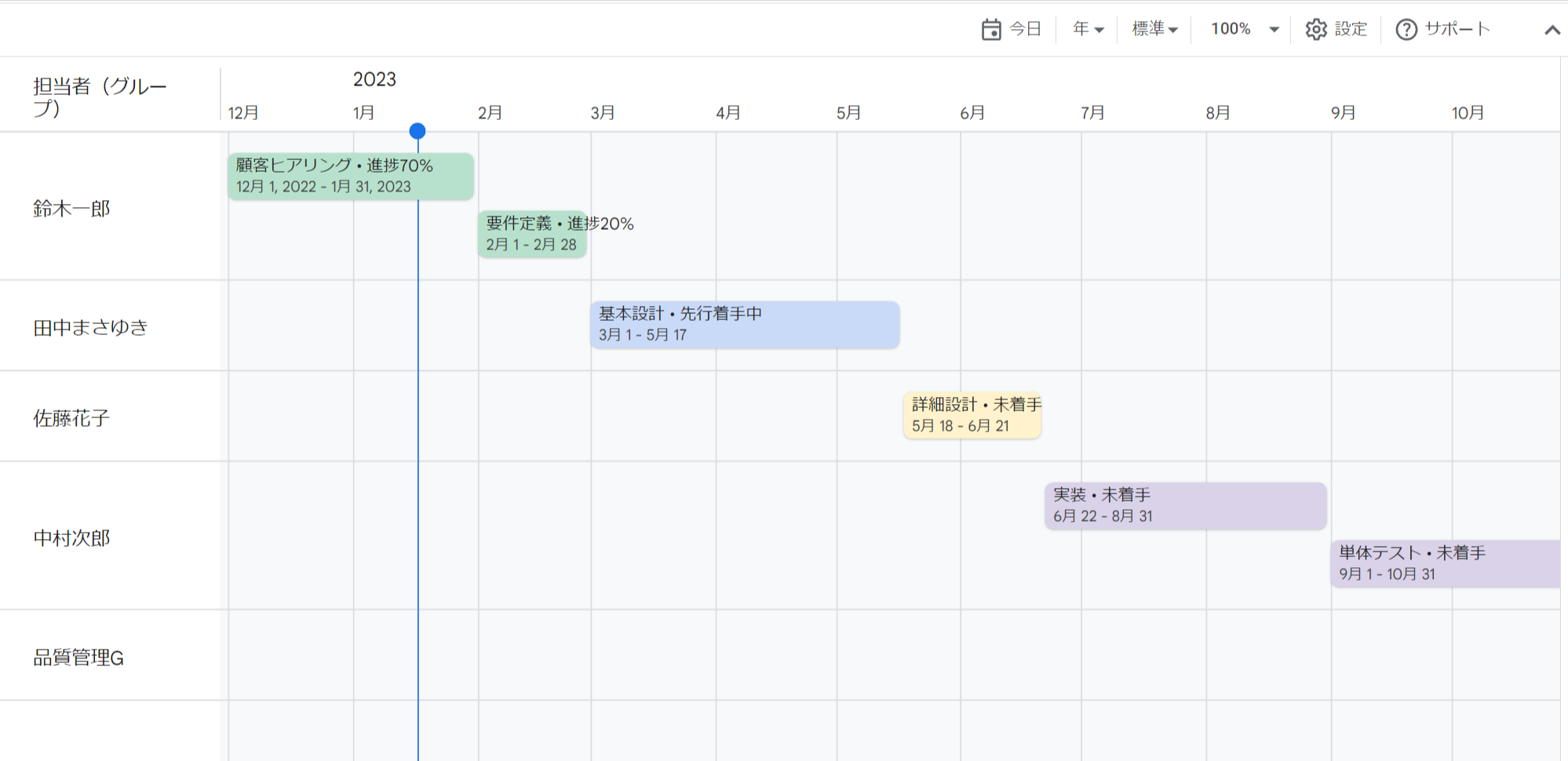This screenshot has width=1568, height=761.
Task: Open the 標準 view mode dropdown
Action: point(1154,29)
